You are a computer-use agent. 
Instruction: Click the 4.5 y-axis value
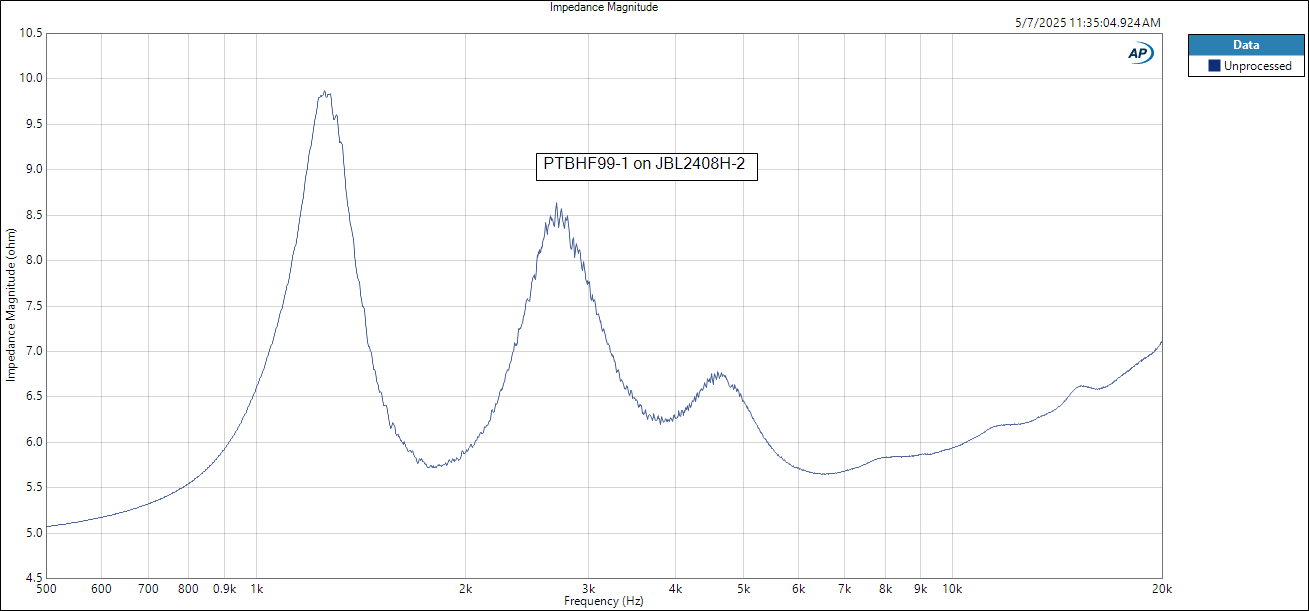tap(34, 578)
